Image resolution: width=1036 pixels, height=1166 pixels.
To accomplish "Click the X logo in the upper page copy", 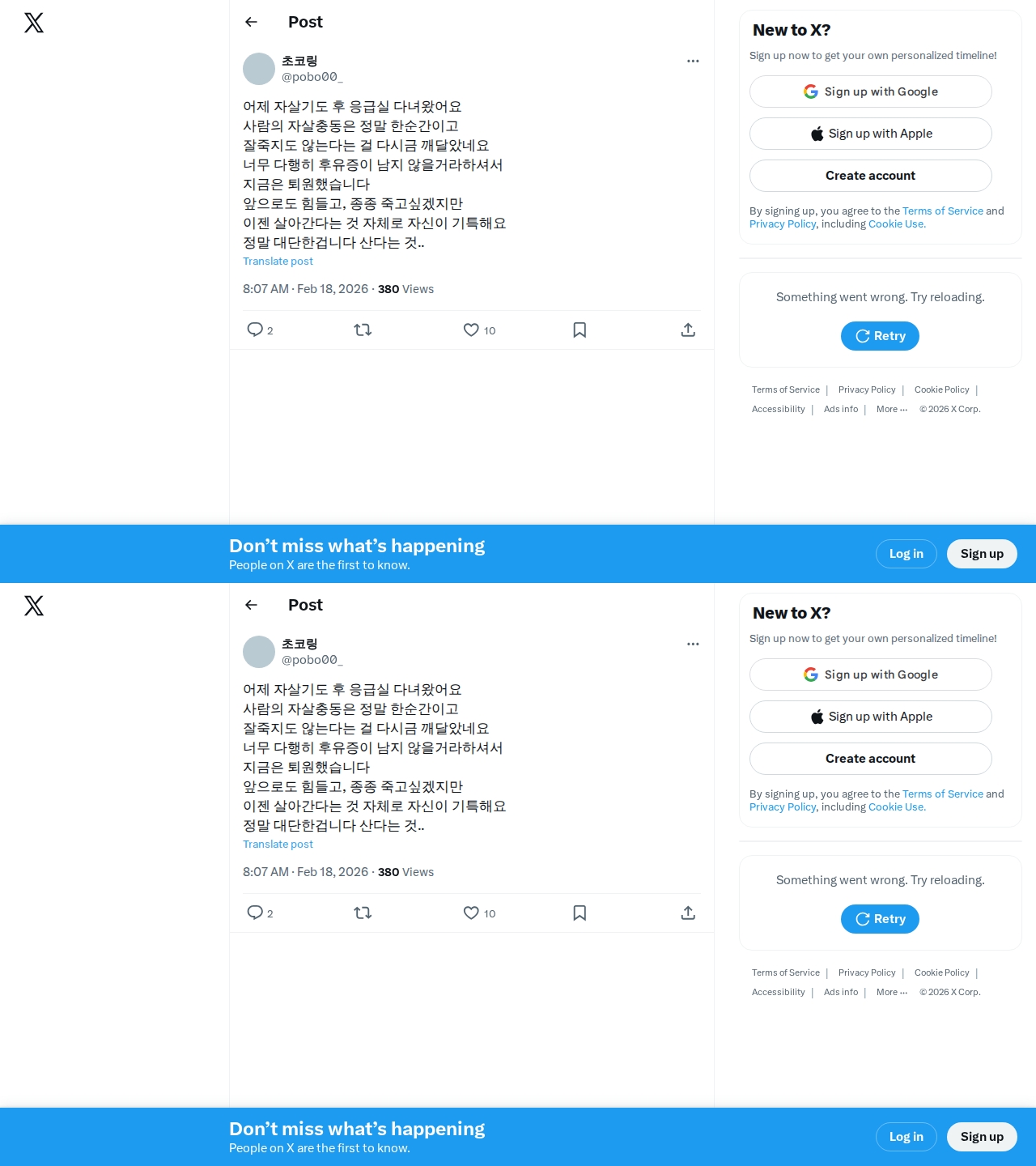I will 34,23.
